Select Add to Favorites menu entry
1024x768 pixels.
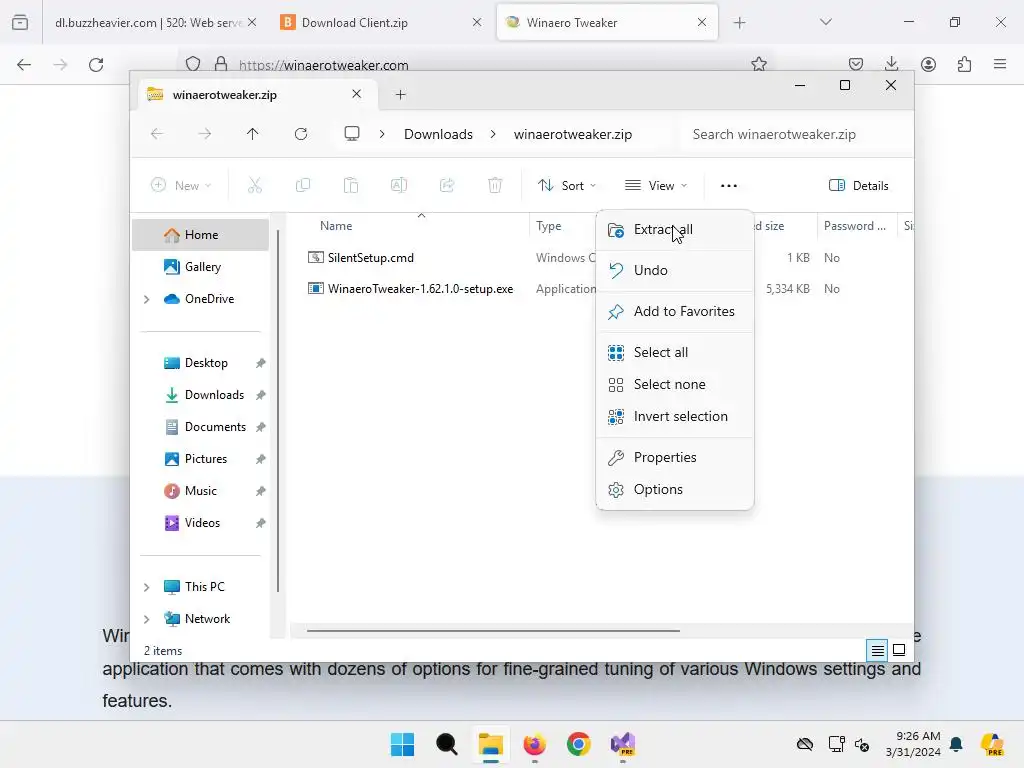(675, 312)
